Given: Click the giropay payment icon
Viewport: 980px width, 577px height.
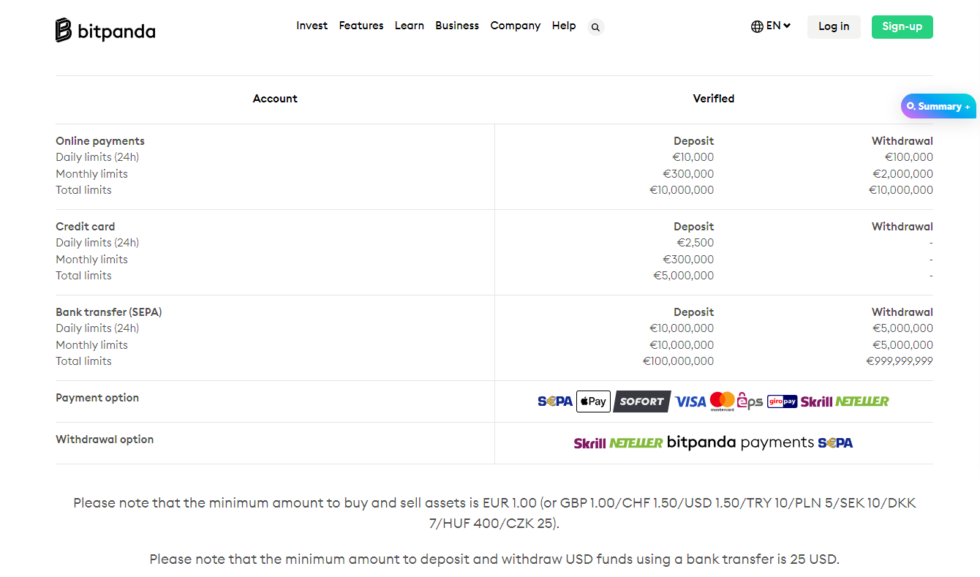Looking at the screenshot, I should pyautogui.click(x=782, y=401).
